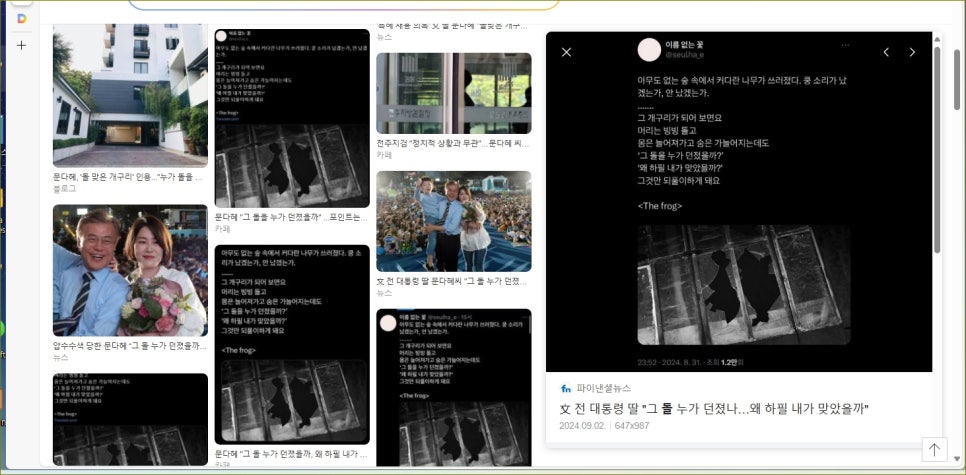Open bottom tweet thumbnail in third column
The height and width of the screenshot is (475, 966).
click(x=453, y=388)
